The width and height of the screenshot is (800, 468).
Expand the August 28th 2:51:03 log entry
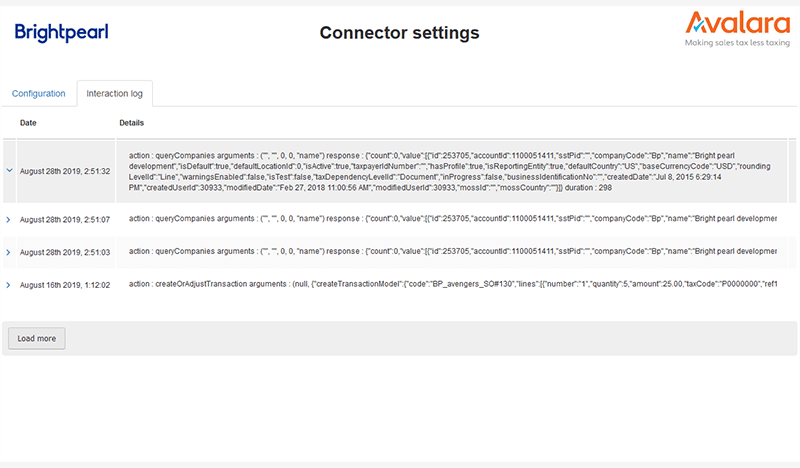(x=10, y=253)
